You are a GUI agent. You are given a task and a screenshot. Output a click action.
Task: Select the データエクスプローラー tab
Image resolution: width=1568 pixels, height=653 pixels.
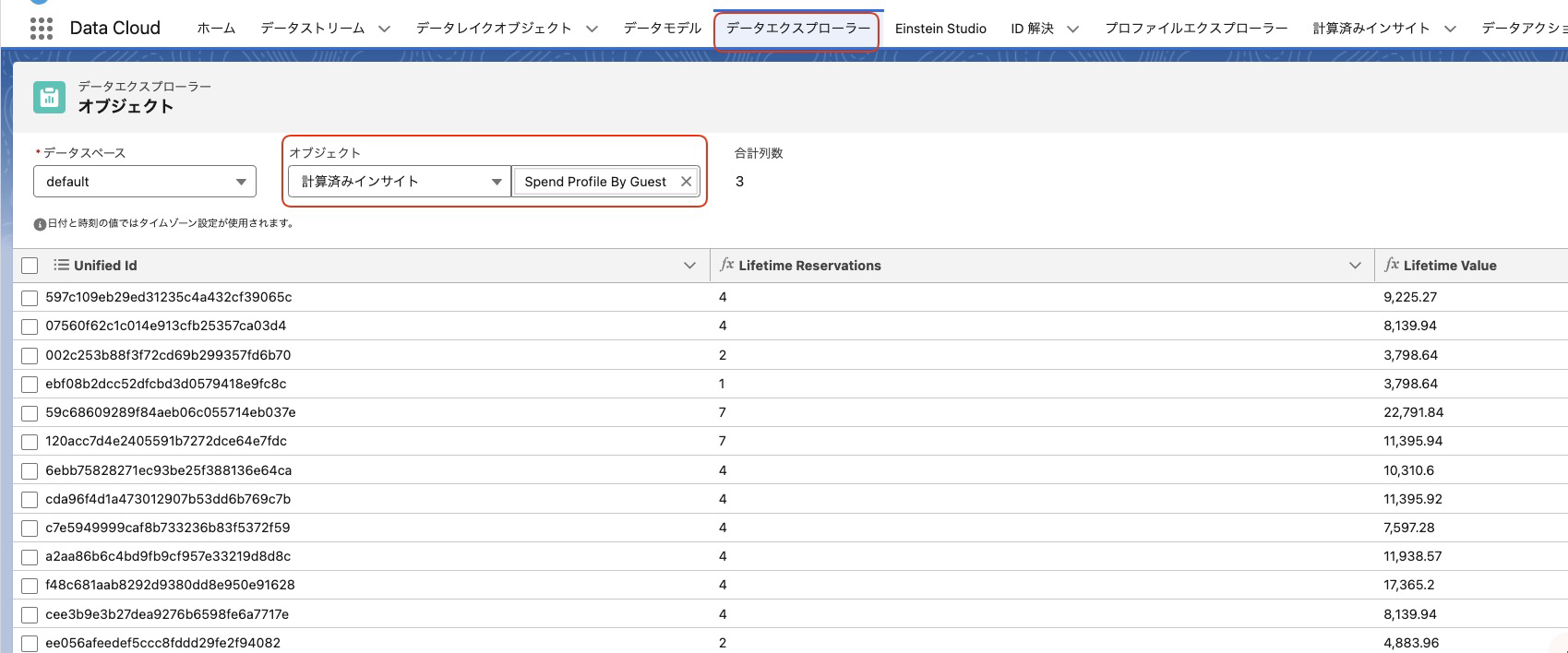click(x=797, y=29)
